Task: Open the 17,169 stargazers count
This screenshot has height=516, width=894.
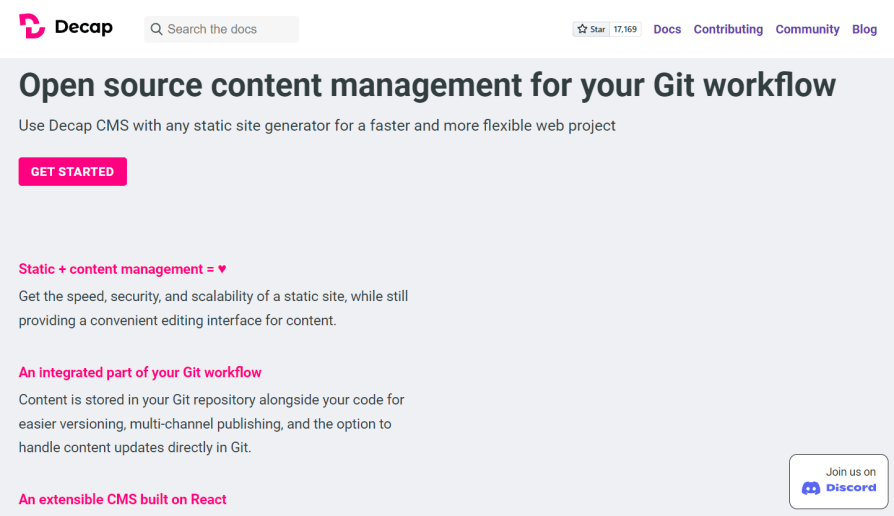Action: click(625, 29)
